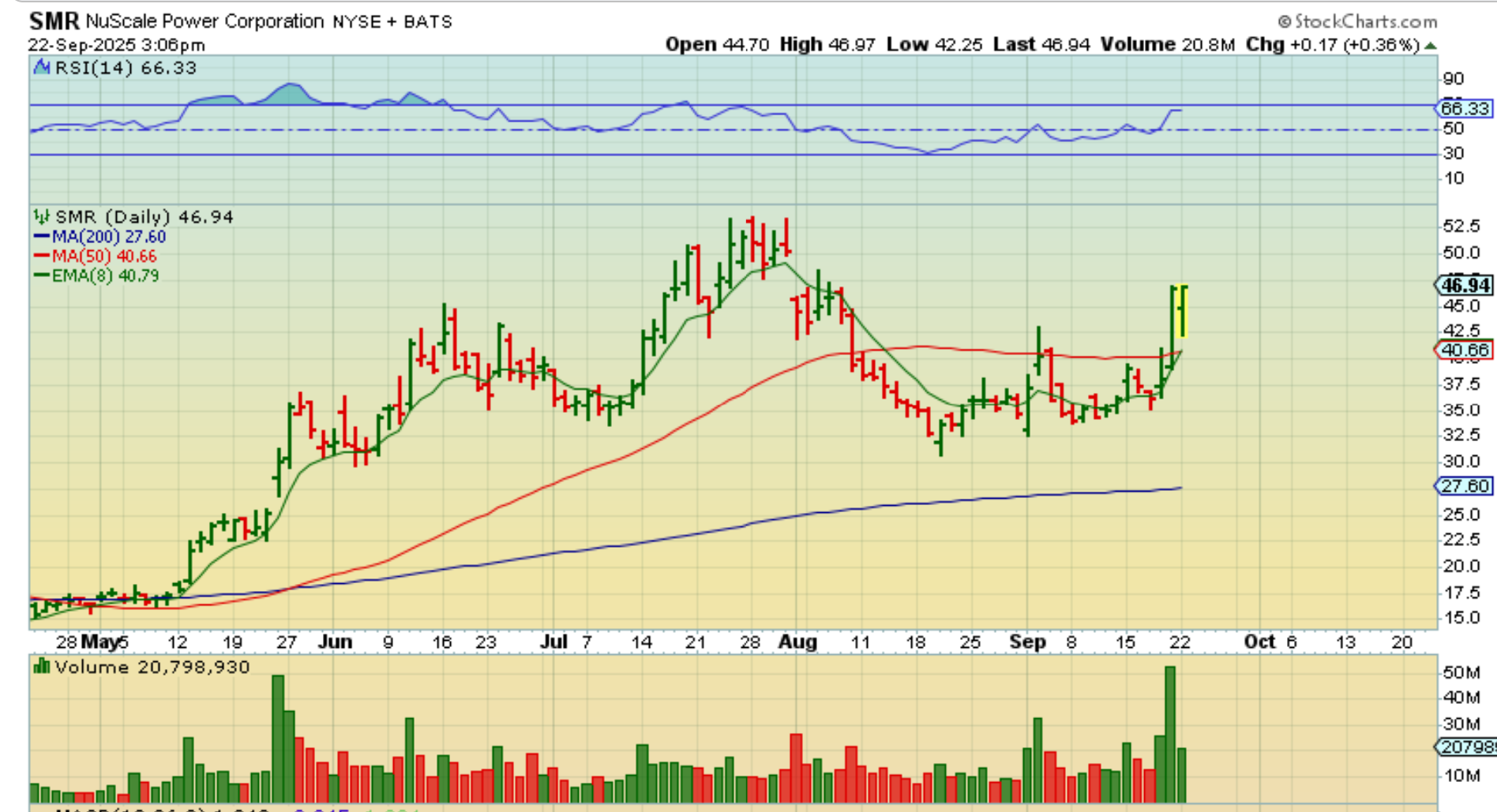
Task: Select the 35.0 price axis label
Action: [1461, 410]
